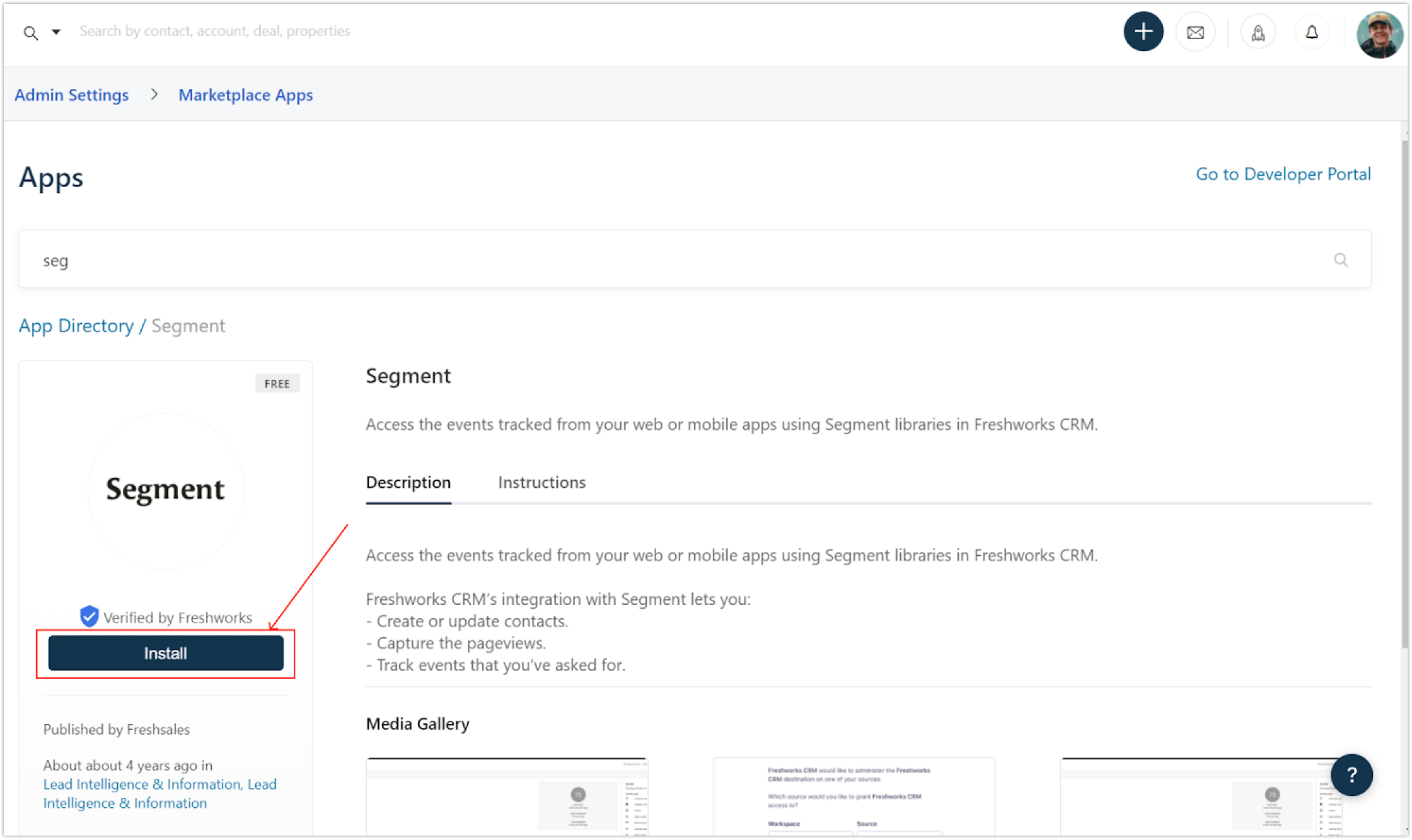The width and height of the screenshot is (1412, 840).
Task: Click the help question mark bubble
Action: (x=1351, y=774)
